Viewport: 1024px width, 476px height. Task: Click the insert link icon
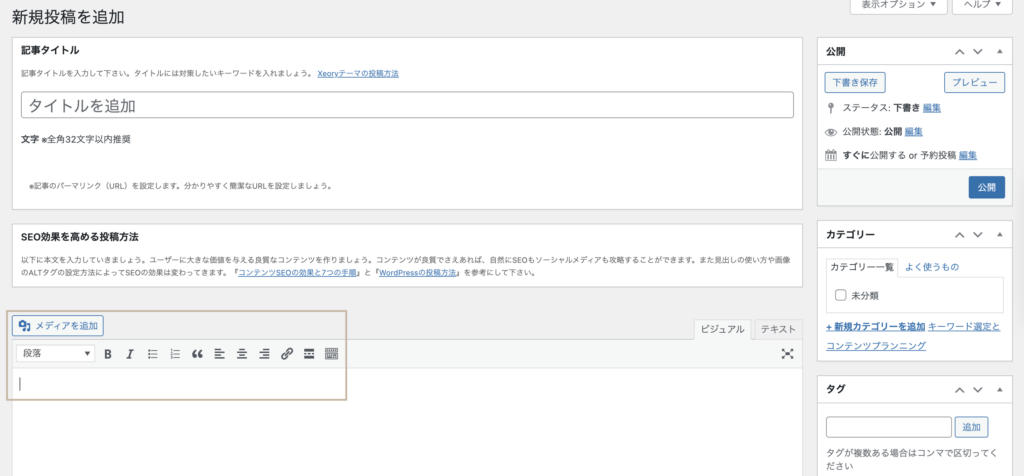(287, 354)
